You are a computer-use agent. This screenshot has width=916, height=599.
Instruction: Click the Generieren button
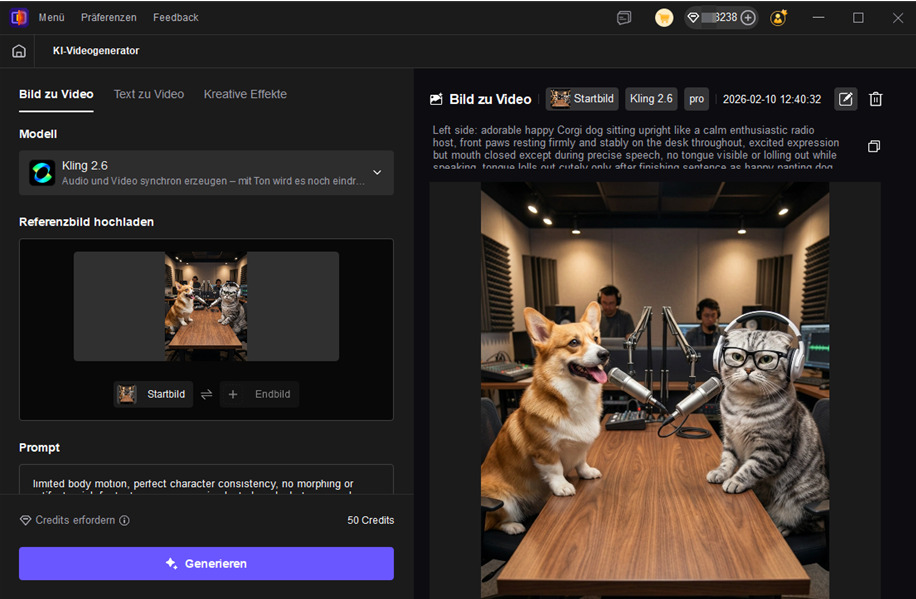206,563
